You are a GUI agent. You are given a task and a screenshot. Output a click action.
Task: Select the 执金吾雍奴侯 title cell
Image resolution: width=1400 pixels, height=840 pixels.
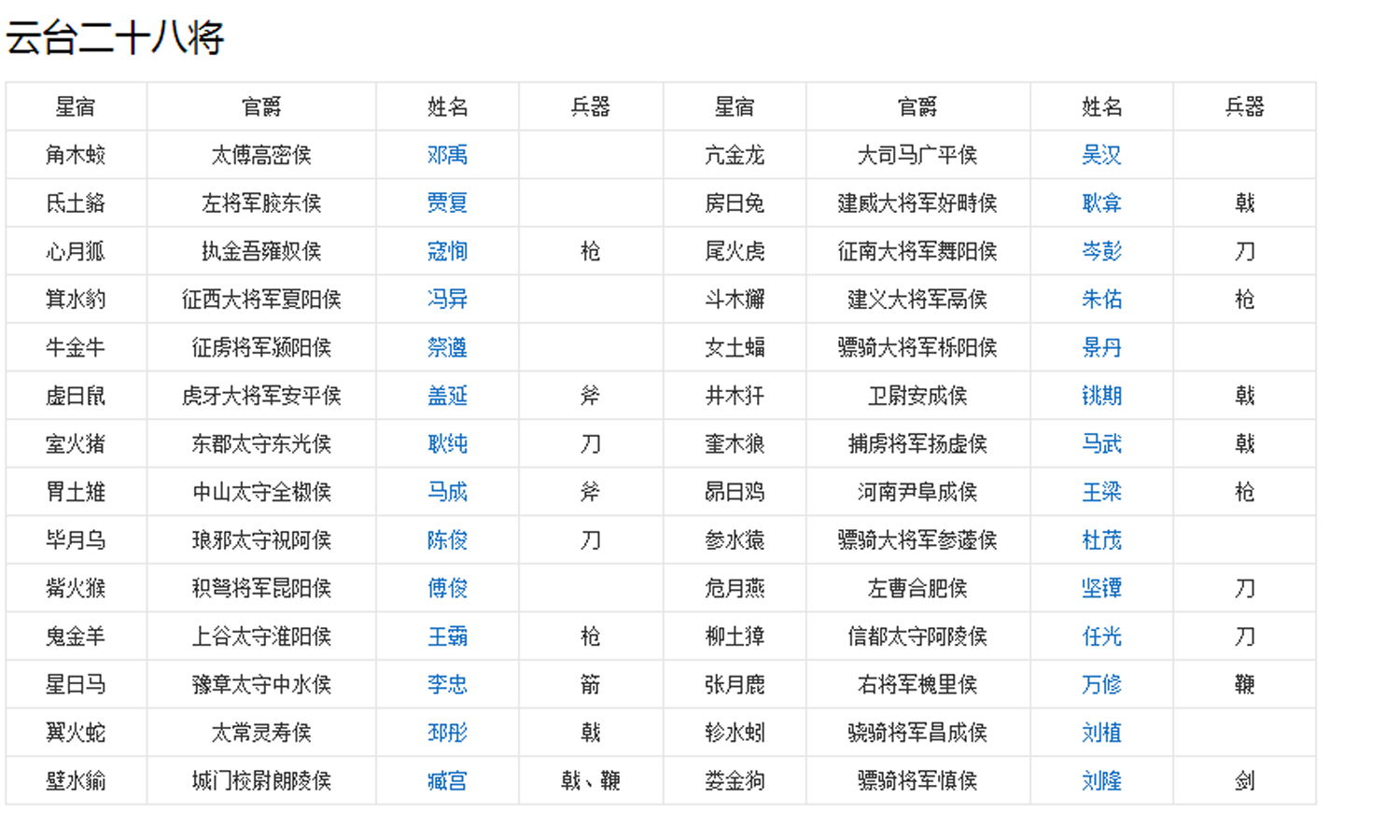261,251
